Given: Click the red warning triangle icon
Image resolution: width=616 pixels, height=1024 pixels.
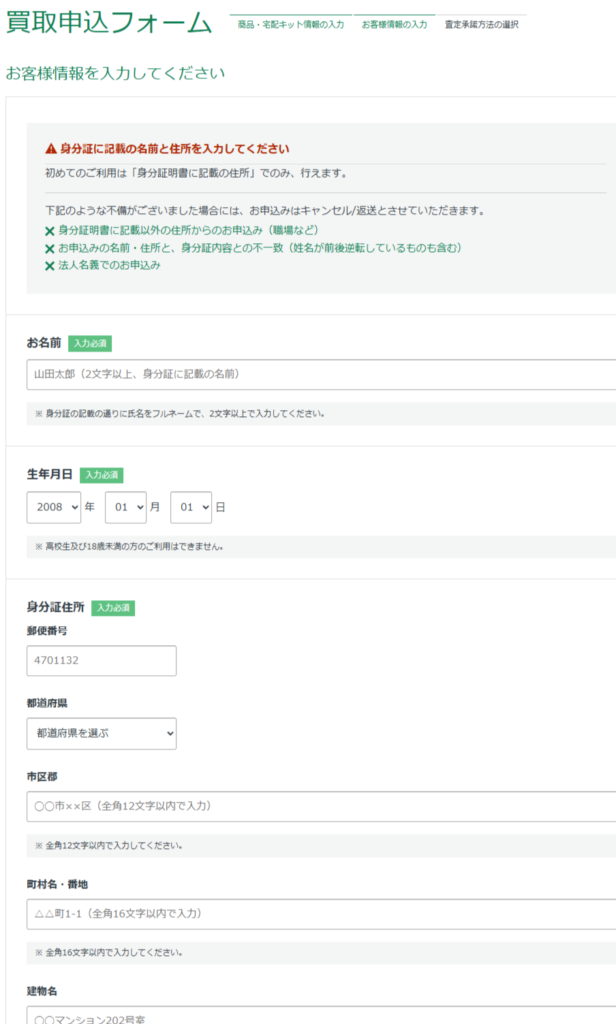Looking at the screenshot, I should pos(51,149).
